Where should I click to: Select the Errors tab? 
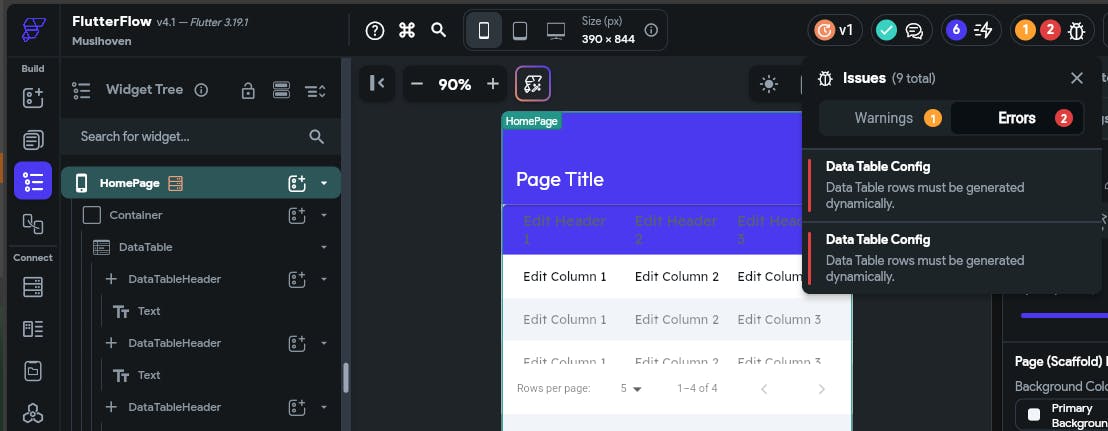(x=1016, y=118)
